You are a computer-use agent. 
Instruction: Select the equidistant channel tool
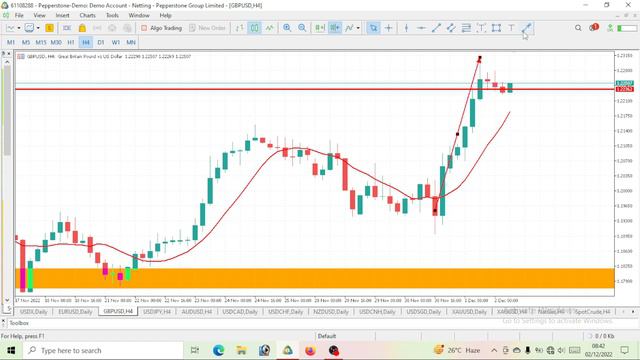click(451, 28)
